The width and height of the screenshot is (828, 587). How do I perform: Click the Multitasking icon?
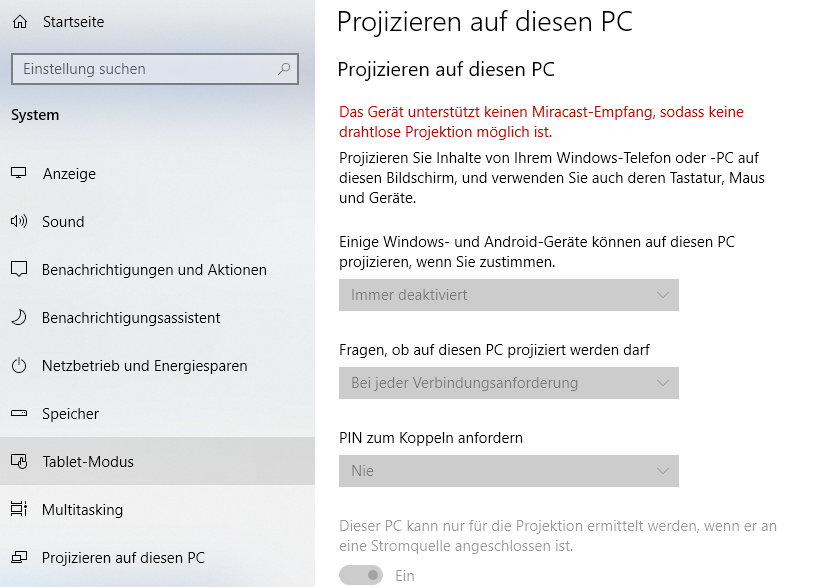tap(18, 509)
